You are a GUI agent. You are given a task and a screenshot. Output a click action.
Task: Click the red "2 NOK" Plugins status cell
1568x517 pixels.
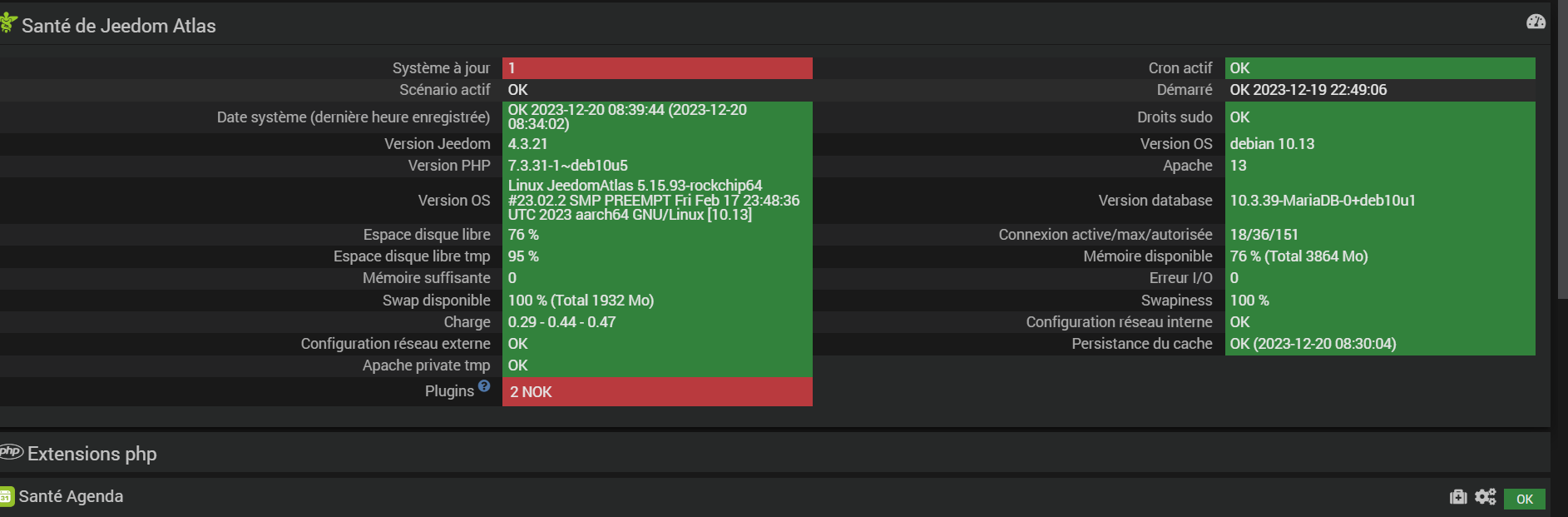[x=657, y=392]
